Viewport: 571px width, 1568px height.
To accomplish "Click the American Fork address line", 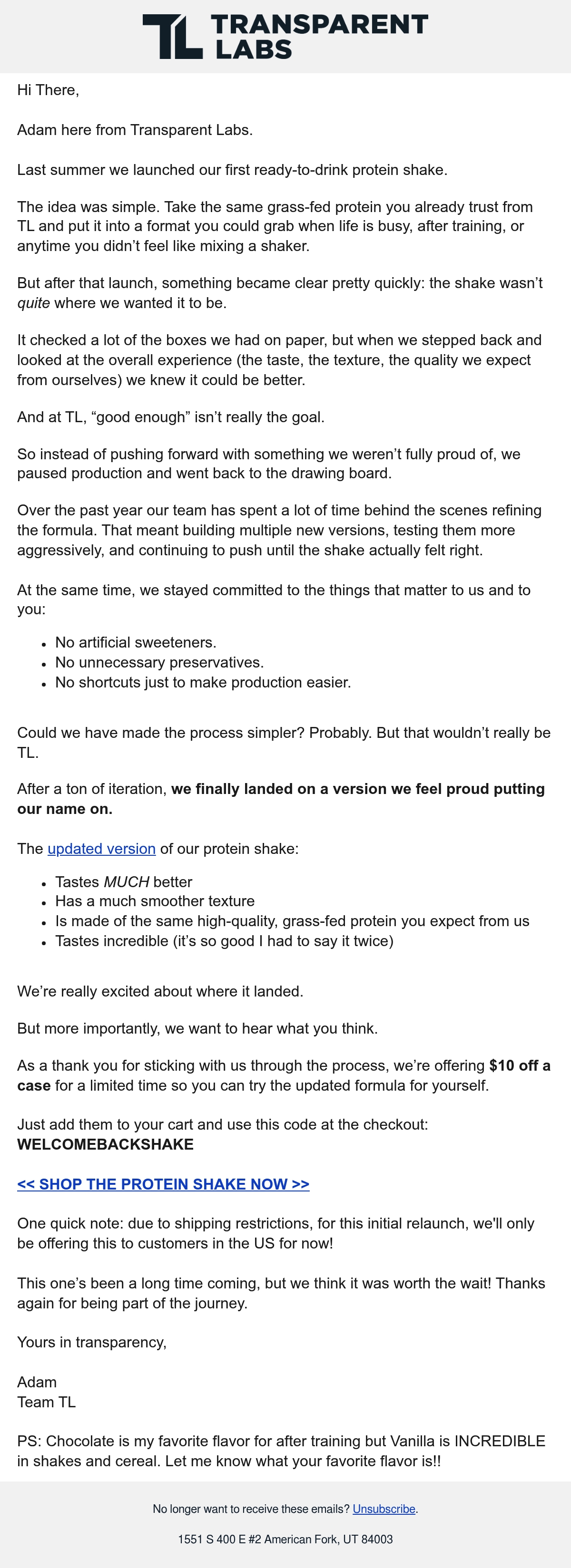I will pos(285,1539).
